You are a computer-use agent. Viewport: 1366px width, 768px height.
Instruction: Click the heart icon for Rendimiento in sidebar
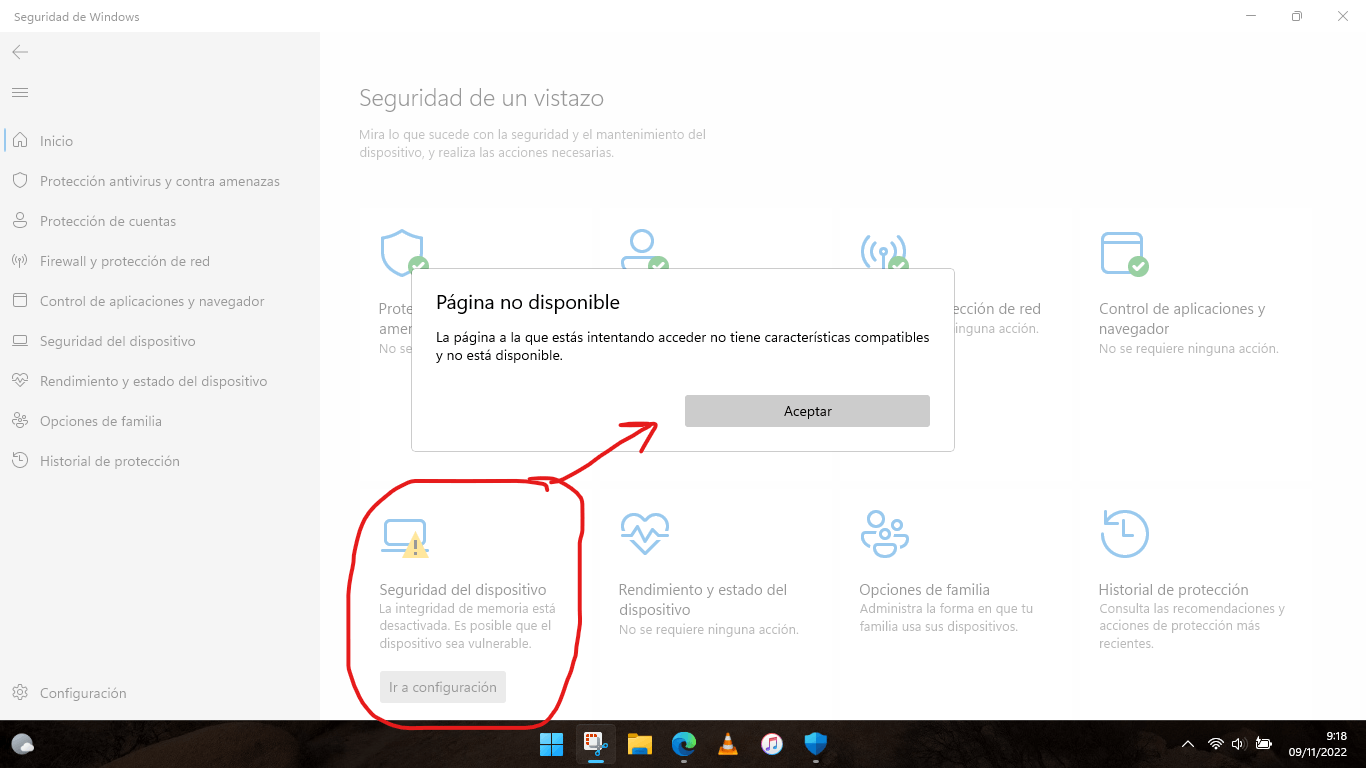(x=20, y=381)
